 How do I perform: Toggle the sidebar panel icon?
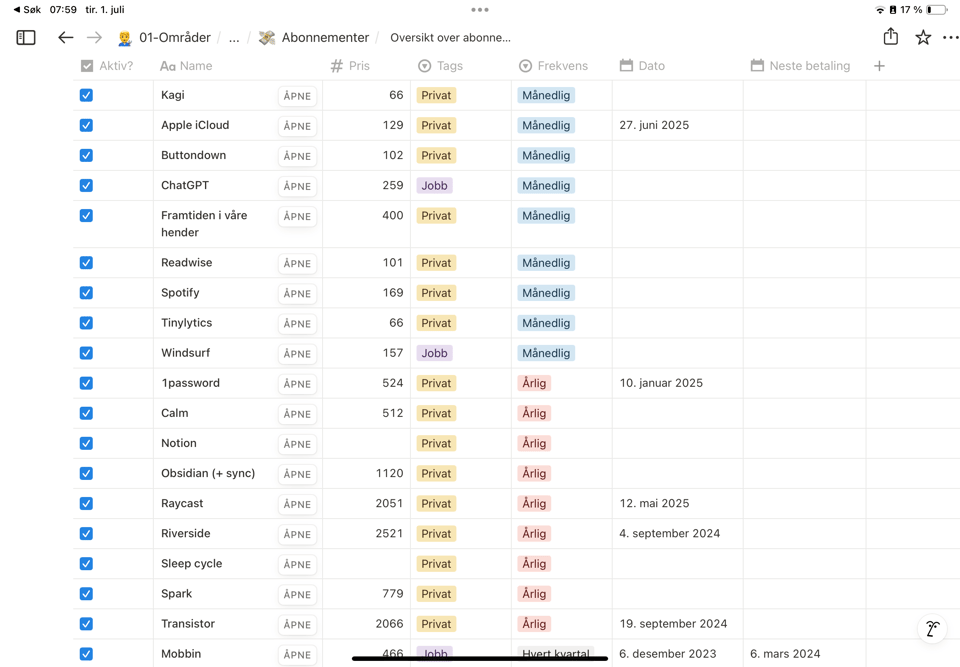26,38
